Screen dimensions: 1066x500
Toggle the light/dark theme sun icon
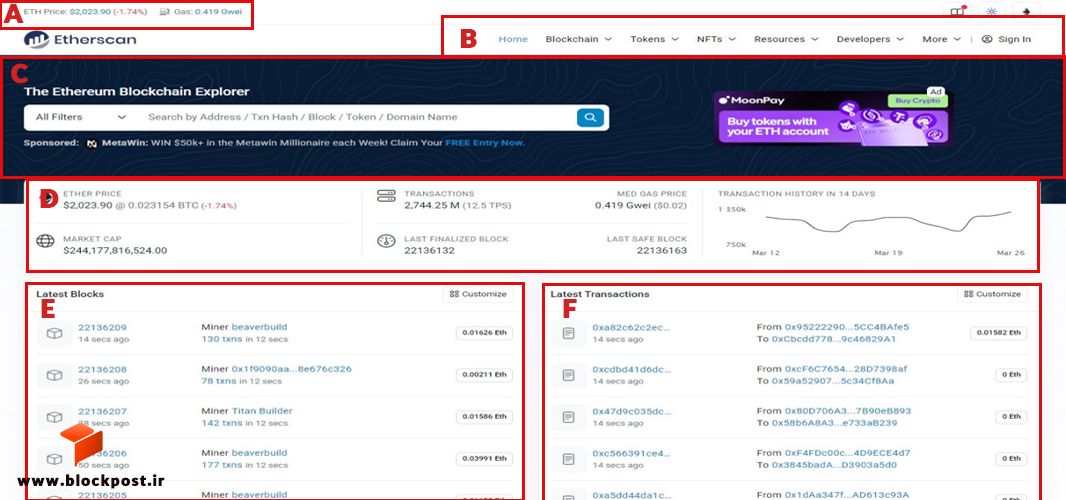coord(992,12)
